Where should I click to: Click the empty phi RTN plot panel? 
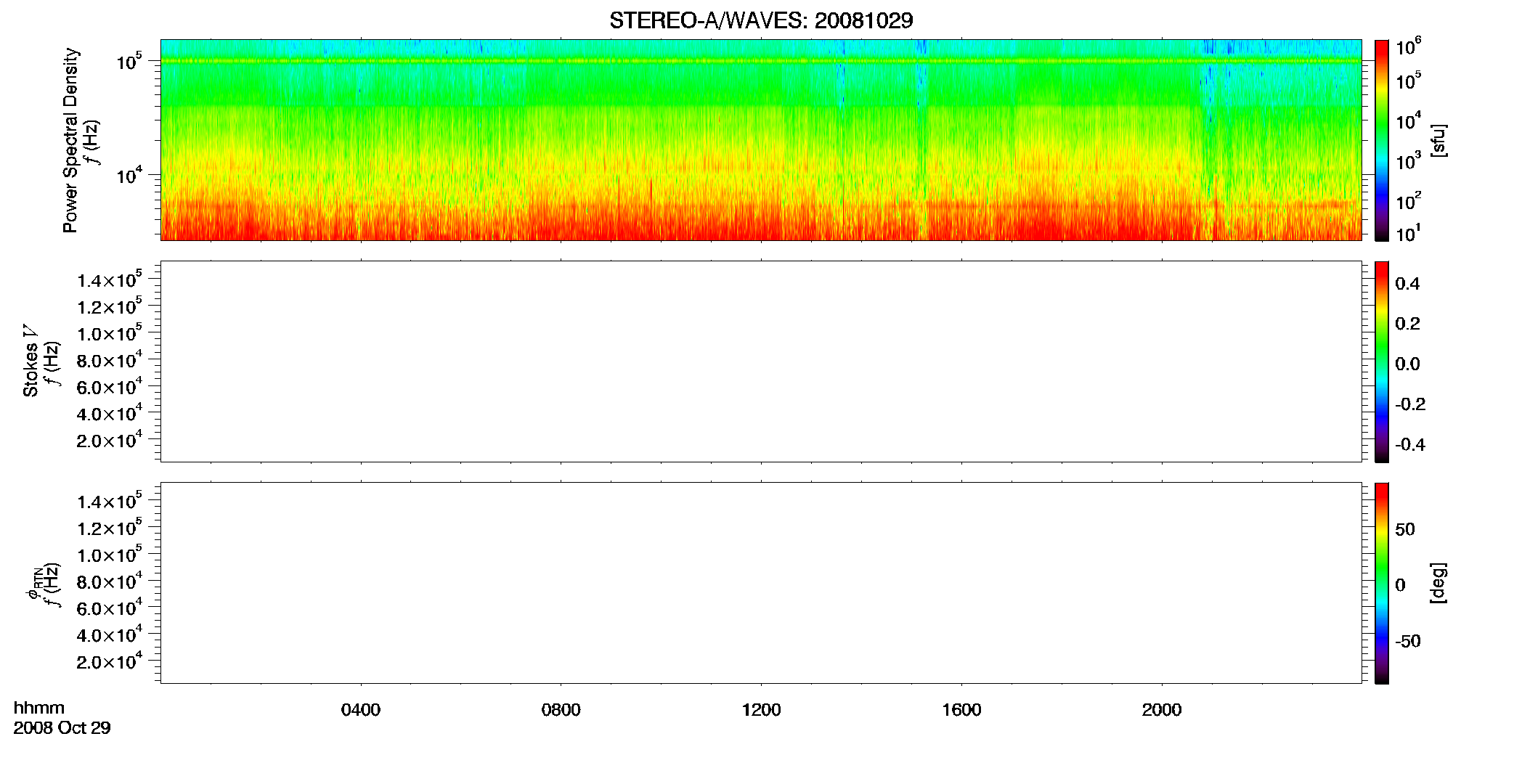tap(761, 583)
